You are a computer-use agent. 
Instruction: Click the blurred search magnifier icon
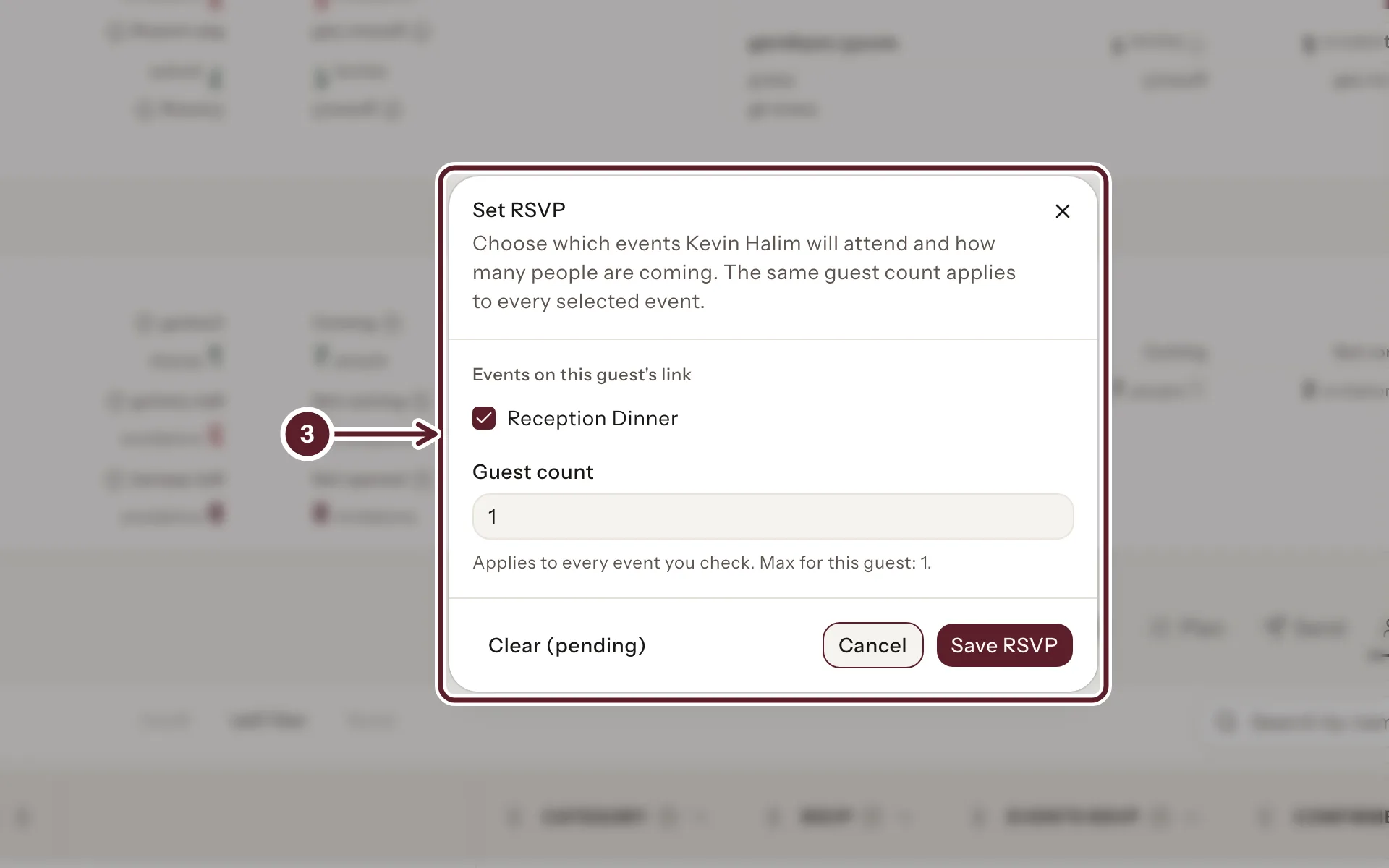point(1226,721)
